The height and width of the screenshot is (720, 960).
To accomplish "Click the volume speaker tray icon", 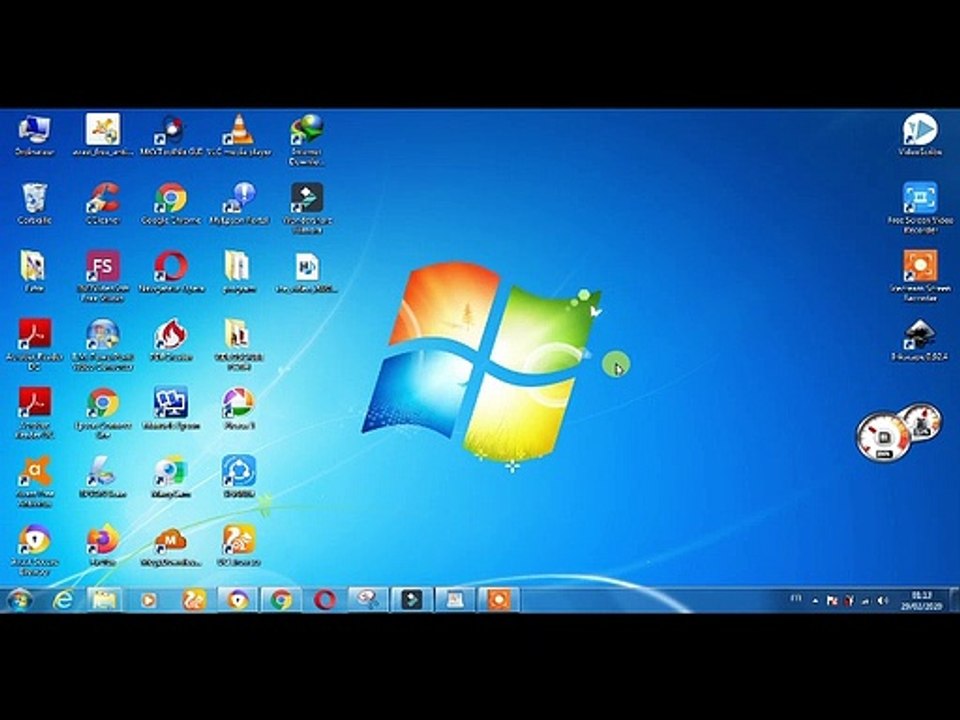I will click(882, 601).
